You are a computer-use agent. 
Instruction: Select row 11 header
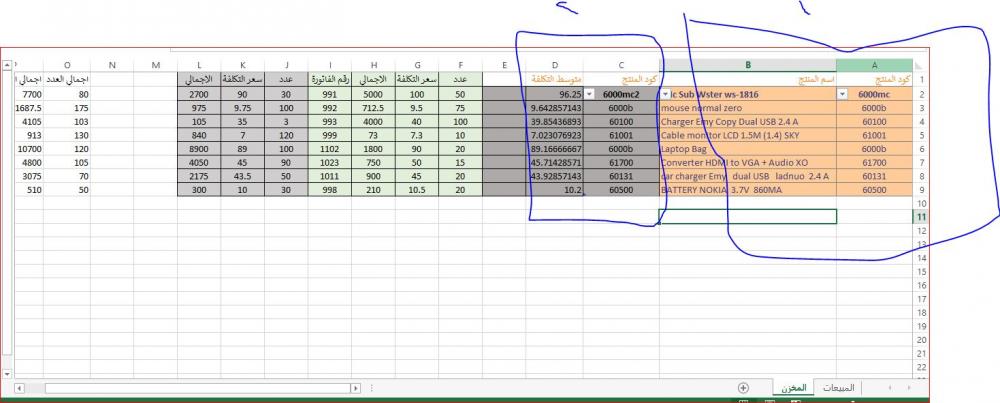pos(921,217)
